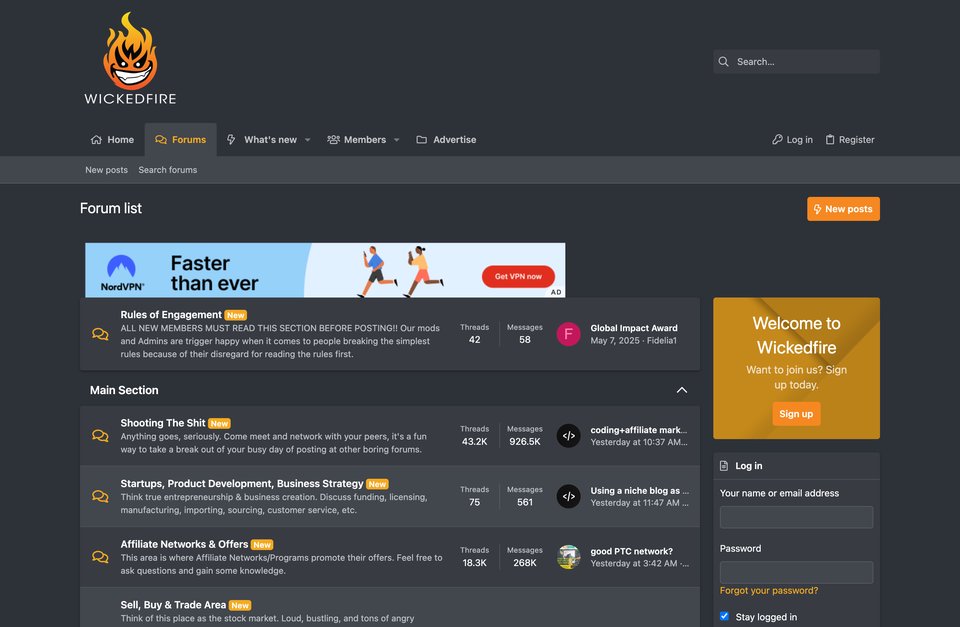960x627 pixels.
Task: Click the Main Section heading
Action: click(x=124, y=390)
